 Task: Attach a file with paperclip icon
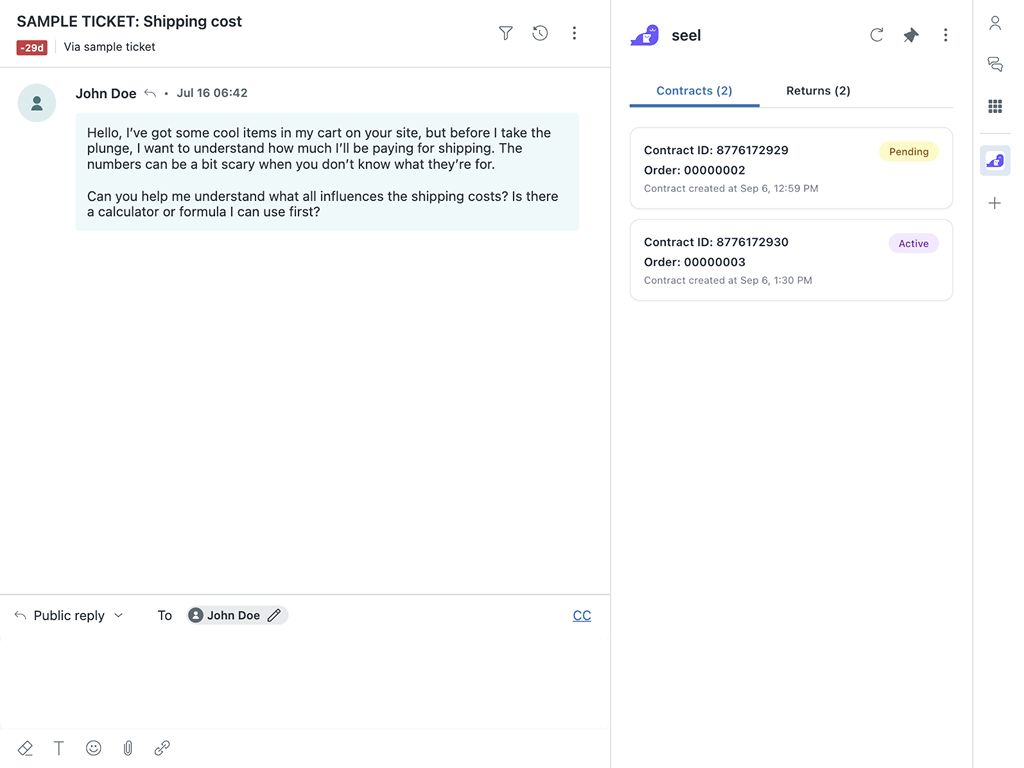pos(128,748)
